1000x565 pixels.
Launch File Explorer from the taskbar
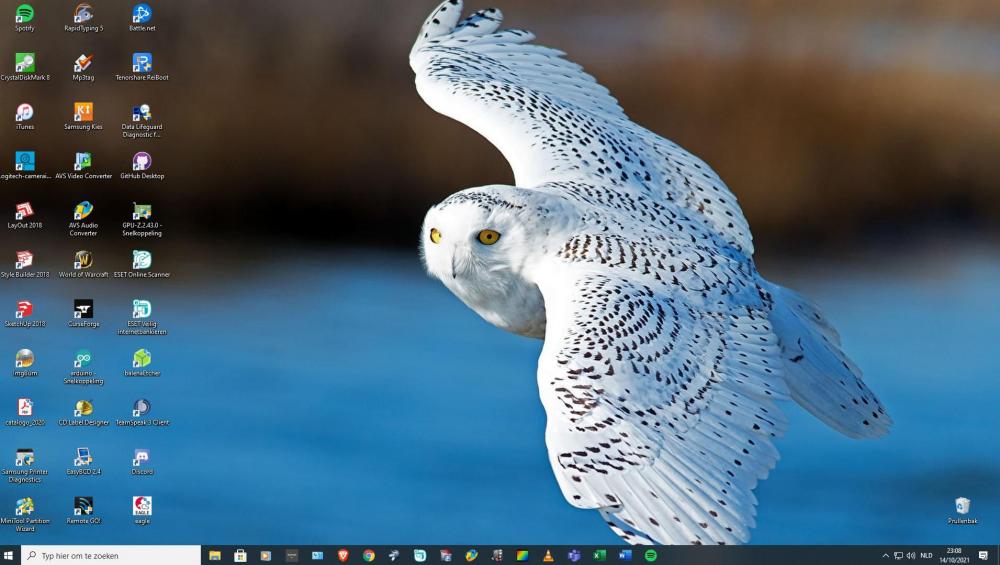pos(214,556)
